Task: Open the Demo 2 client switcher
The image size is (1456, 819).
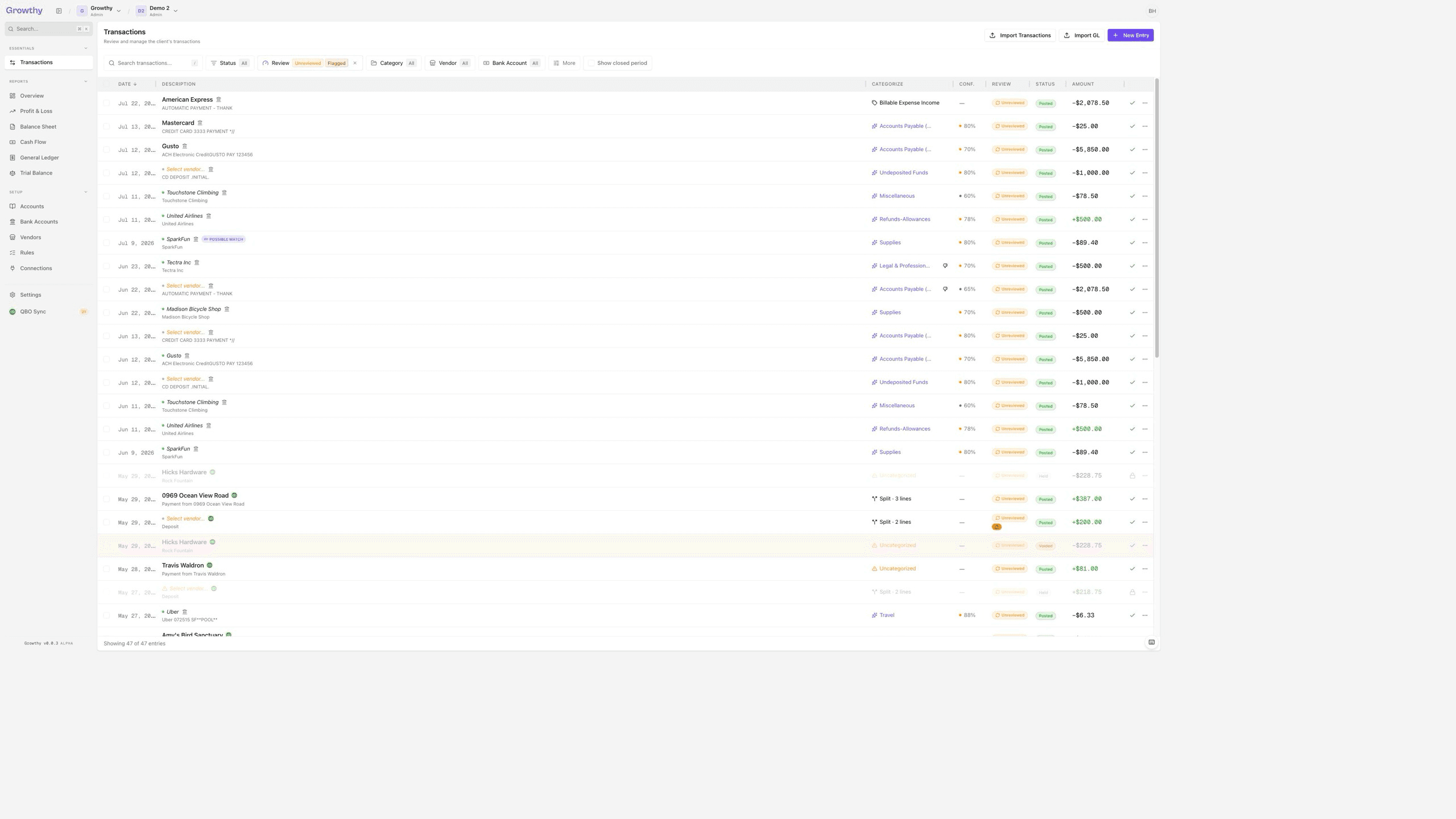Action: 157,11
